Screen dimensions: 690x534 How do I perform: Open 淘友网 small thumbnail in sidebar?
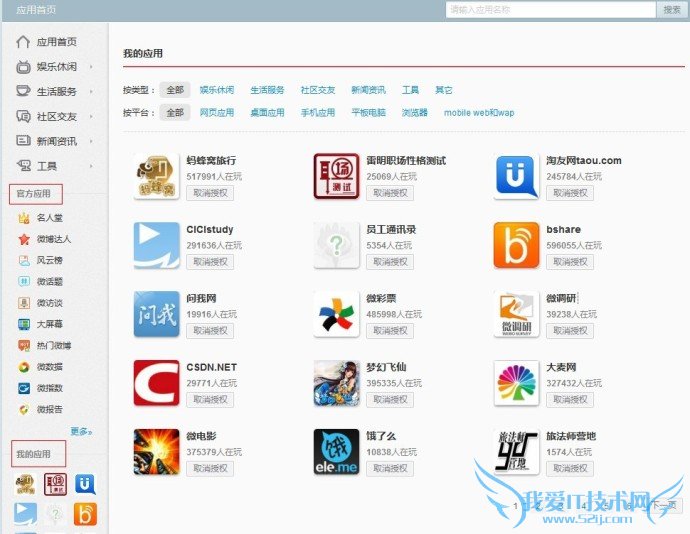(x=85, y=484)
